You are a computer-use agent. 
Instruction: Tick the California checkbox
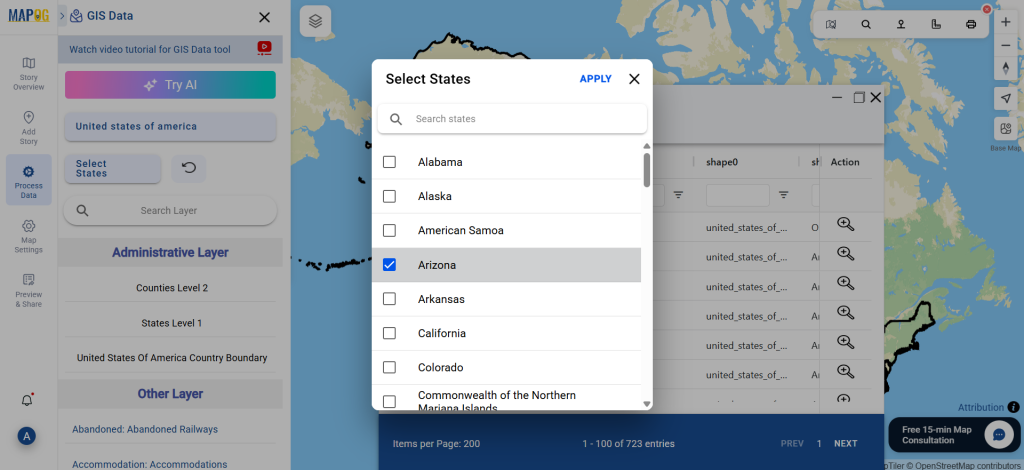pos(389,333)
